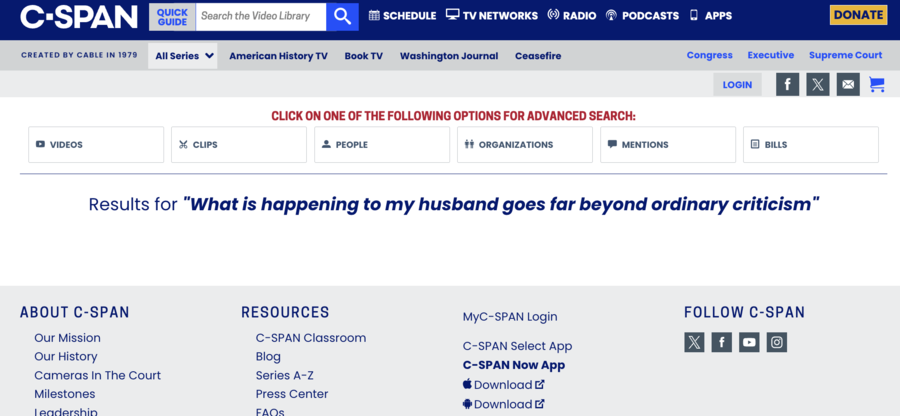Open the Washington Journal link

tap(449, 56)
